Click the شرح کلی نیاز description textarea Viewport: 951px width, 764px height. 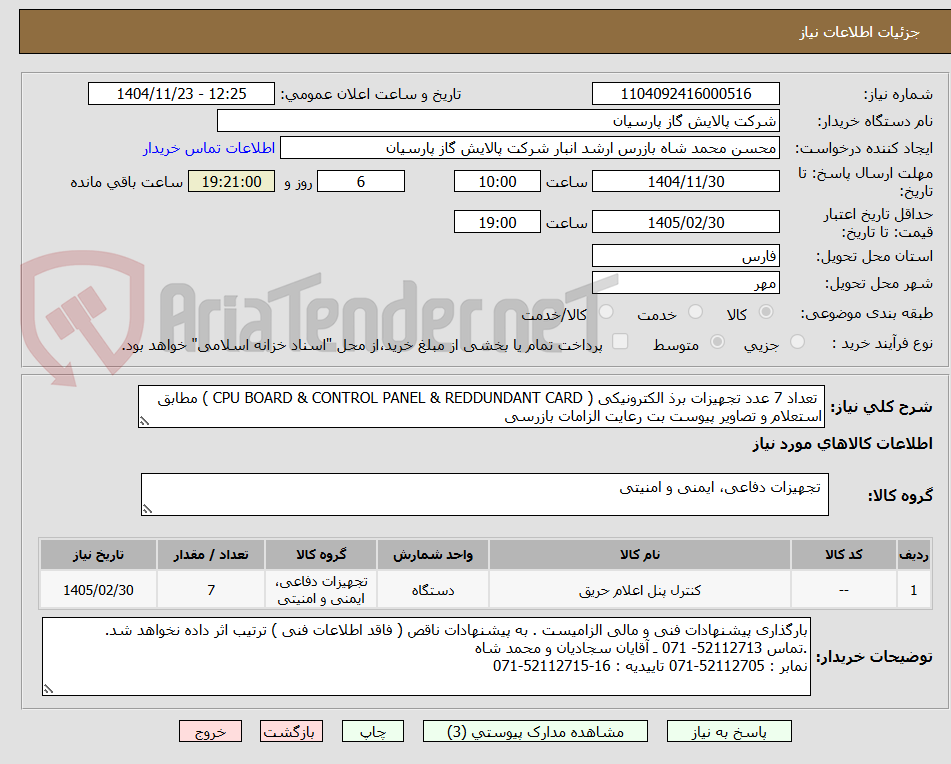click(x=482, y=407)
